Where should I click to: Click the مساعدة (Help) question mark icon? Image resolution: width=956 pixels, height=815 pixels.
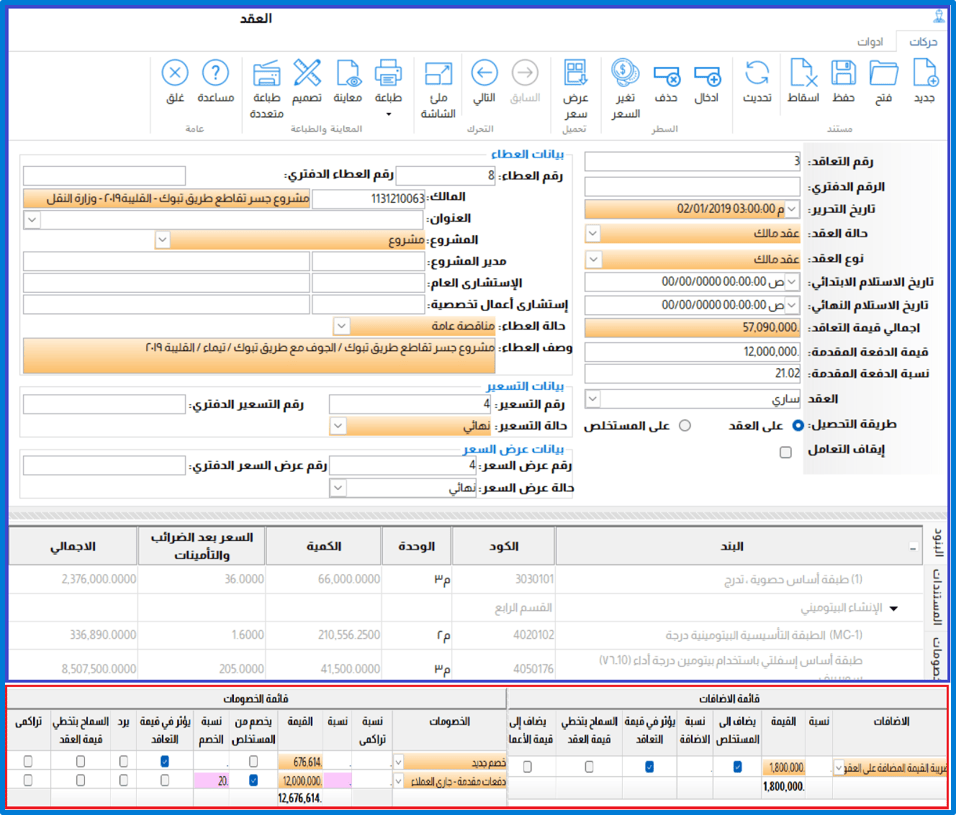[x=215, y=73]
